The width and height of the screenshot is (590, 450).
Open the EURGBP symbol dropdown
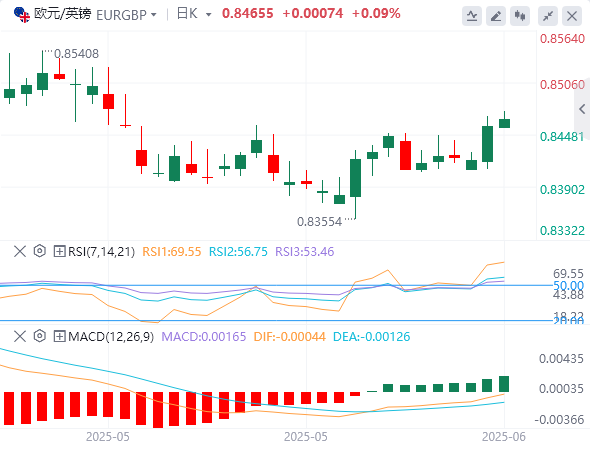pyautogui.click(x=126, y=15)
